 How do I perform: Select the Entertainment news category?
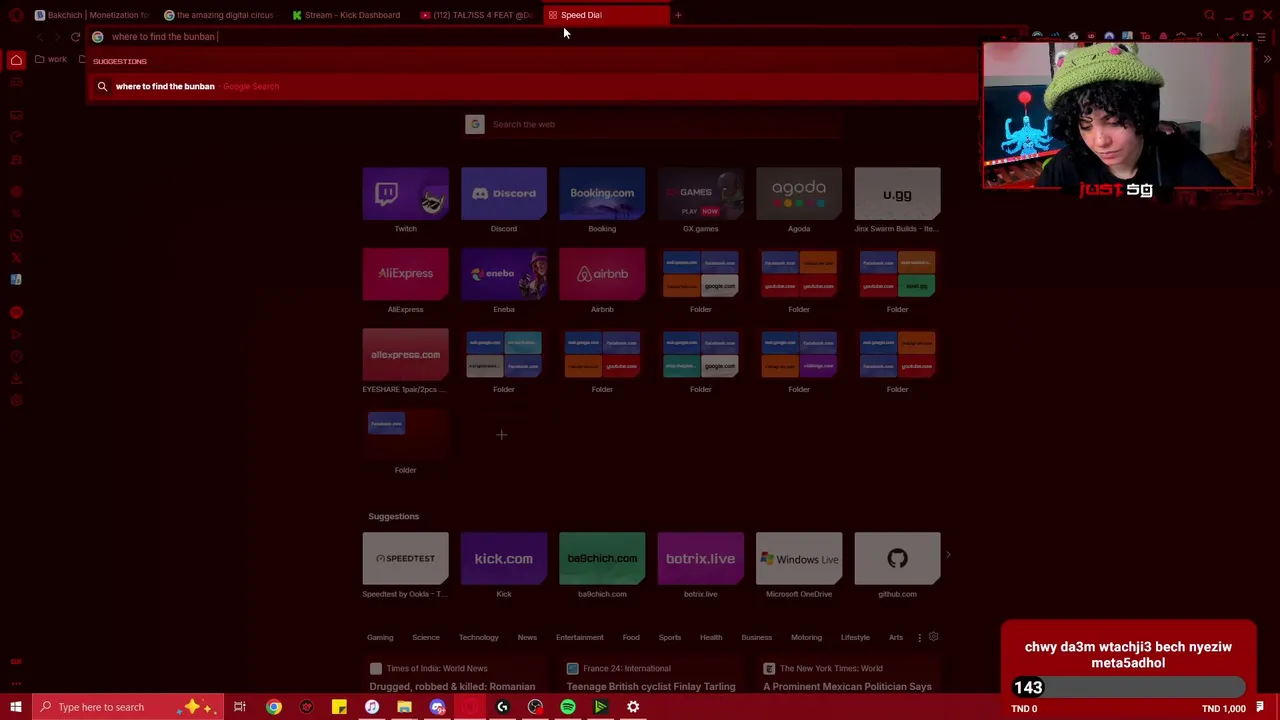(x=580, y=638)
